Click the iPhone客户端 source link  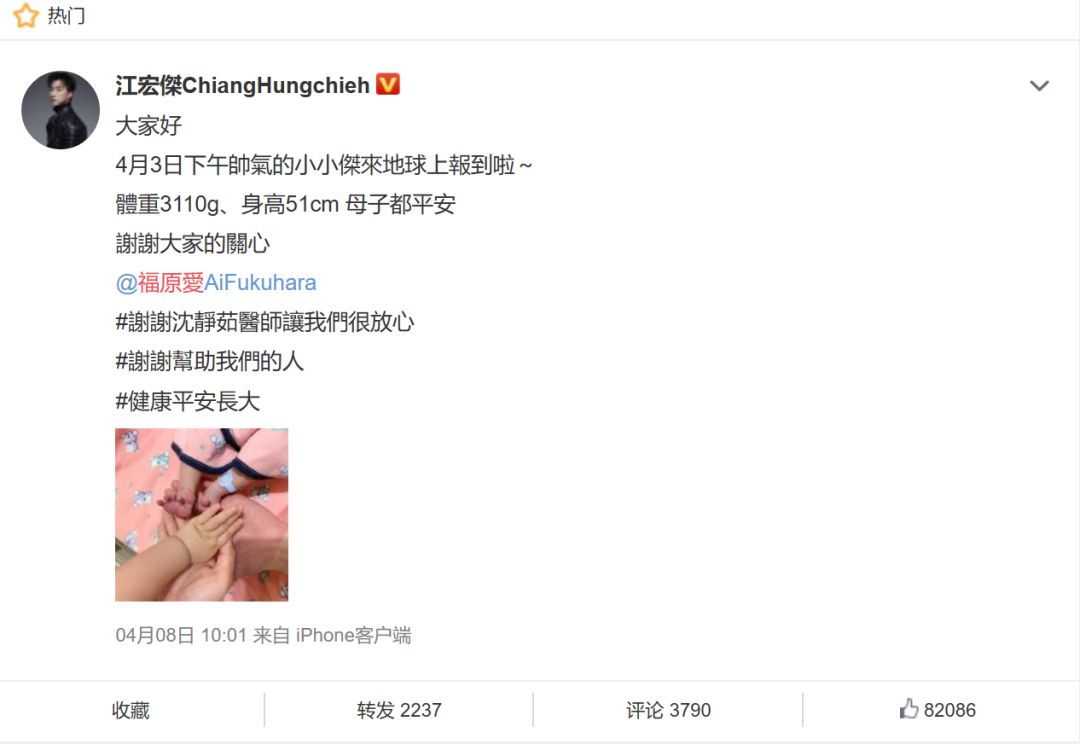pos(353,635)
